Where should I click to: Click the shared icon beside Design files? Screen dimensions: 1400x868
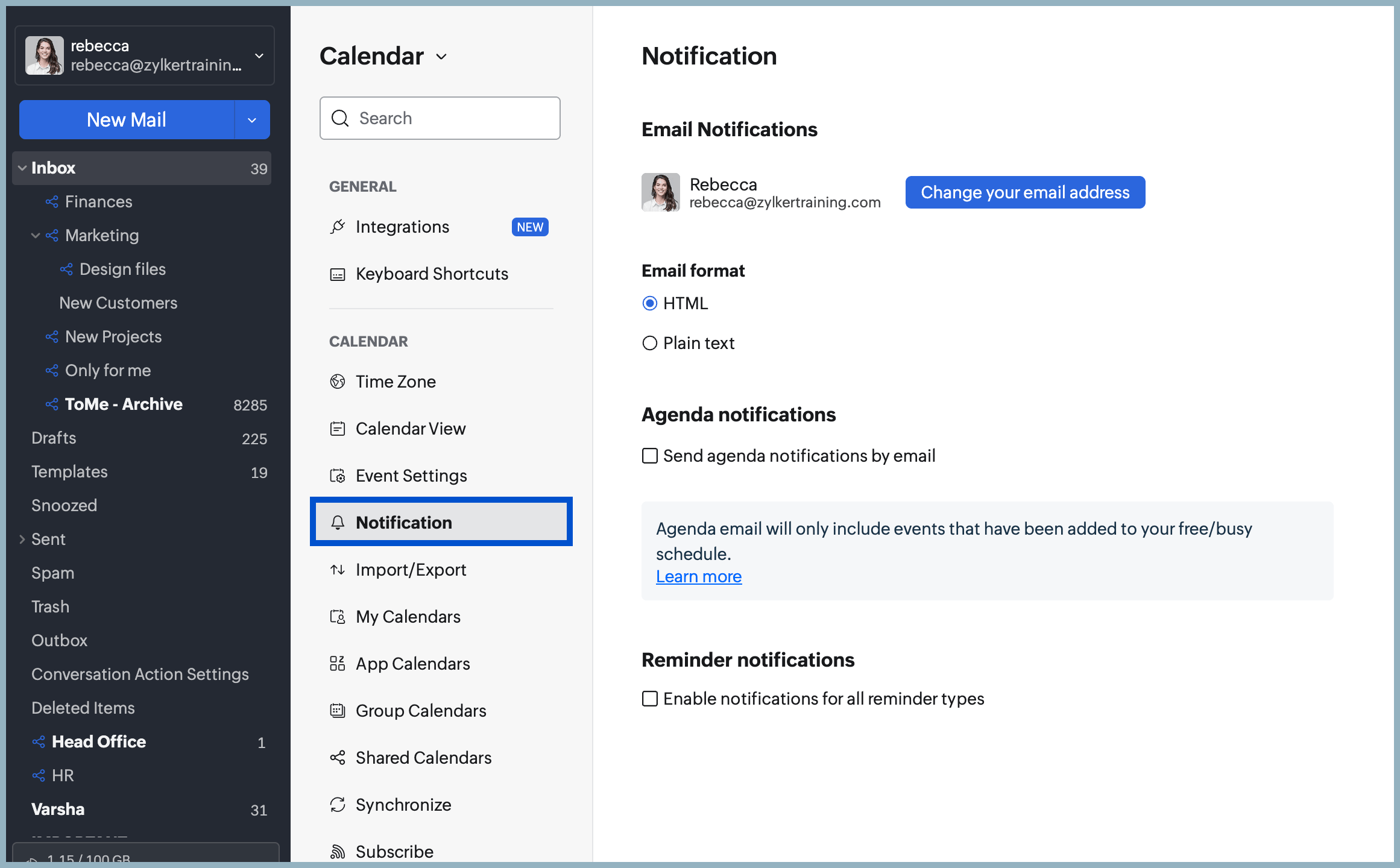[x=66, y=269]
